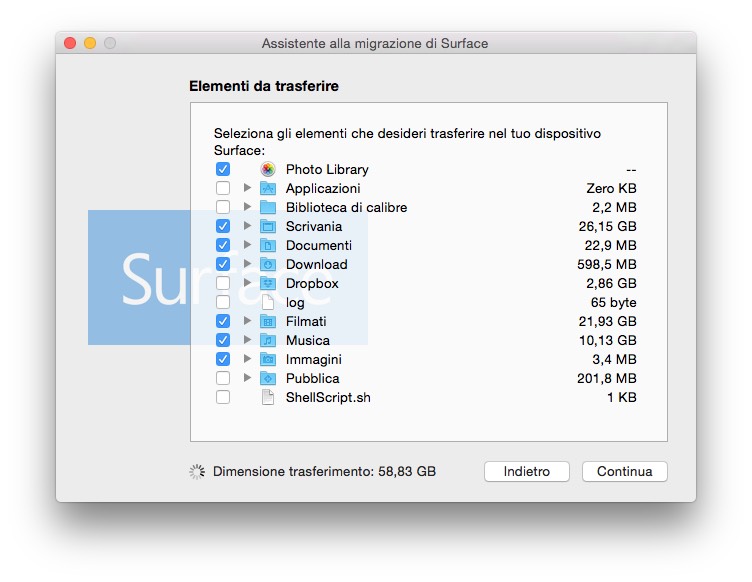Check the Pubblica checkbox
The image size is (752, 582).
pos(223,378)
